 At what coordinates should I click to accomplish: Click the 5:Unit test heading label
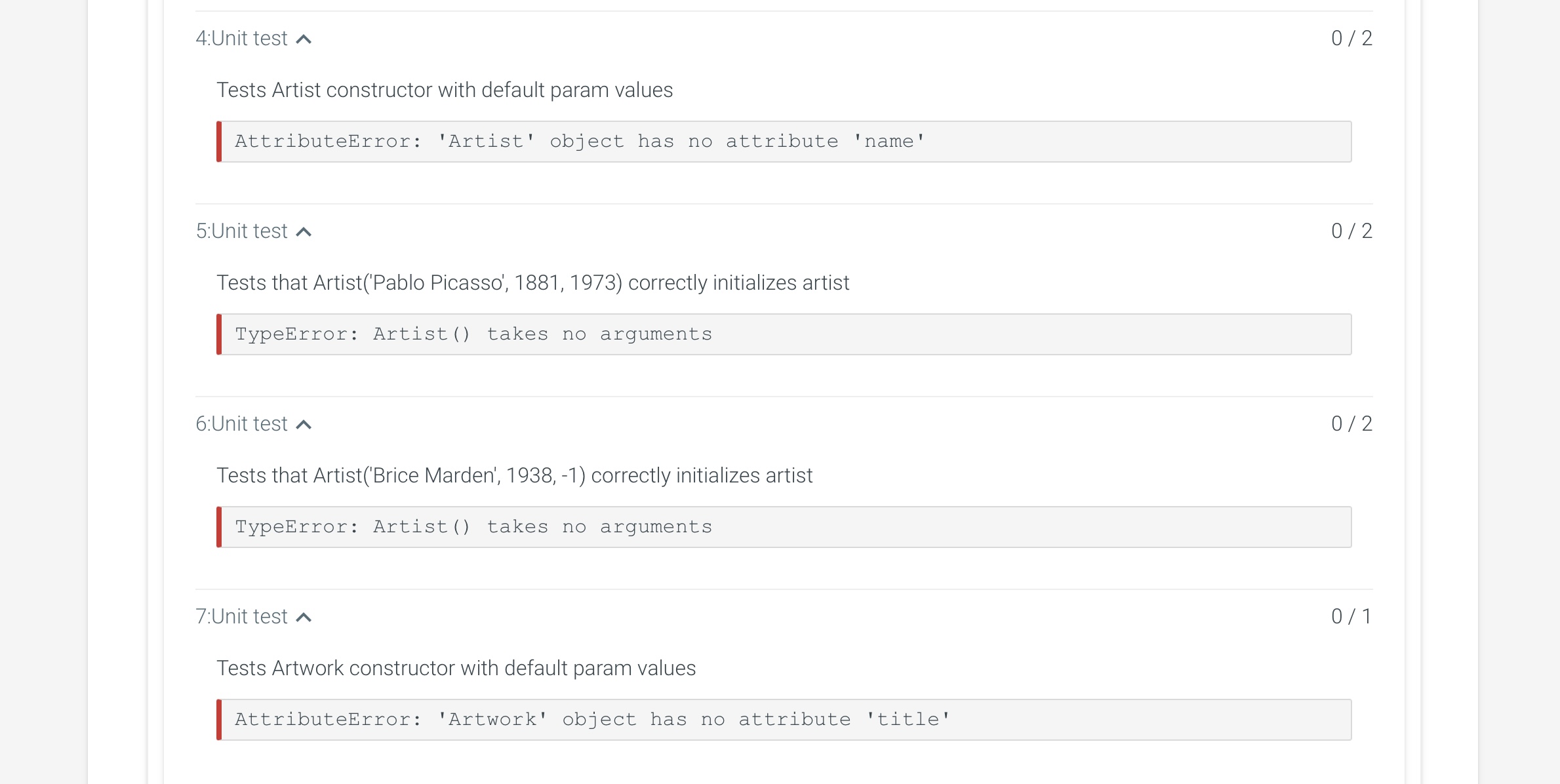241,231
